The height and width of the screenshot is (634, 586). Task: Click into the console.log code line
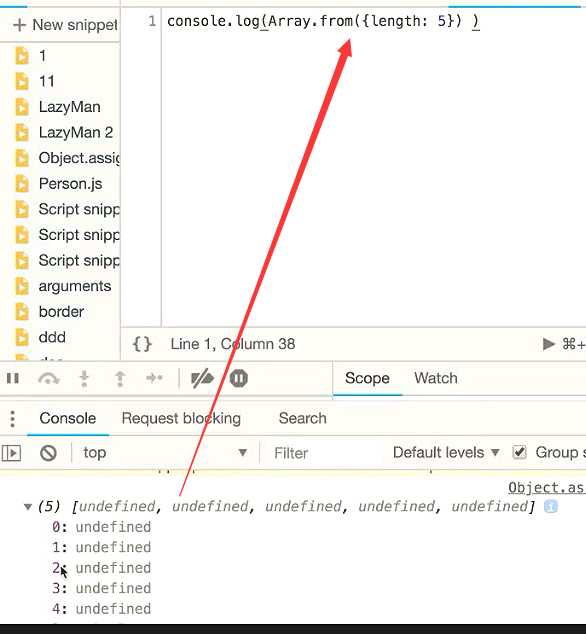click(323, 21)
